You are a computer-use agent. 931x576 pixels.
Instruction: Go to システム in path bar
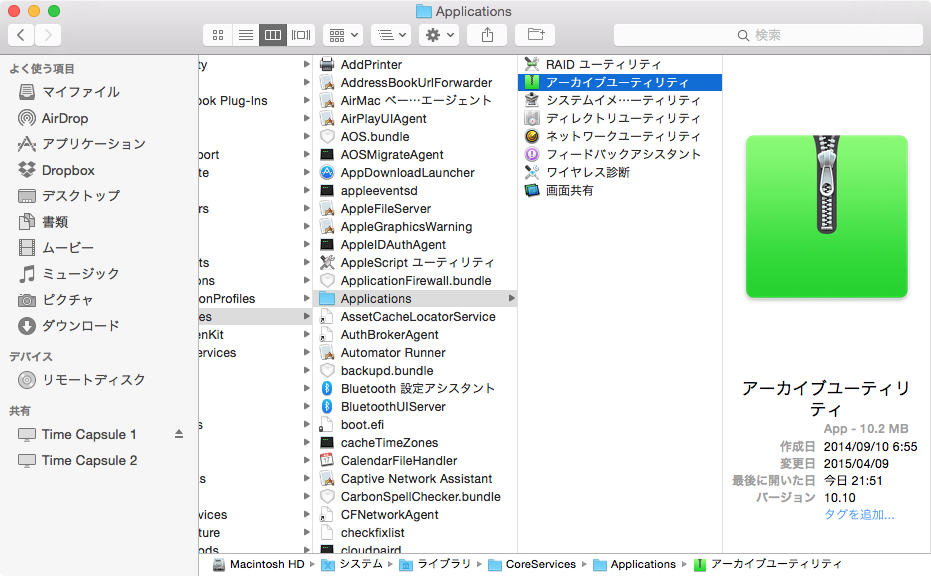352,564
